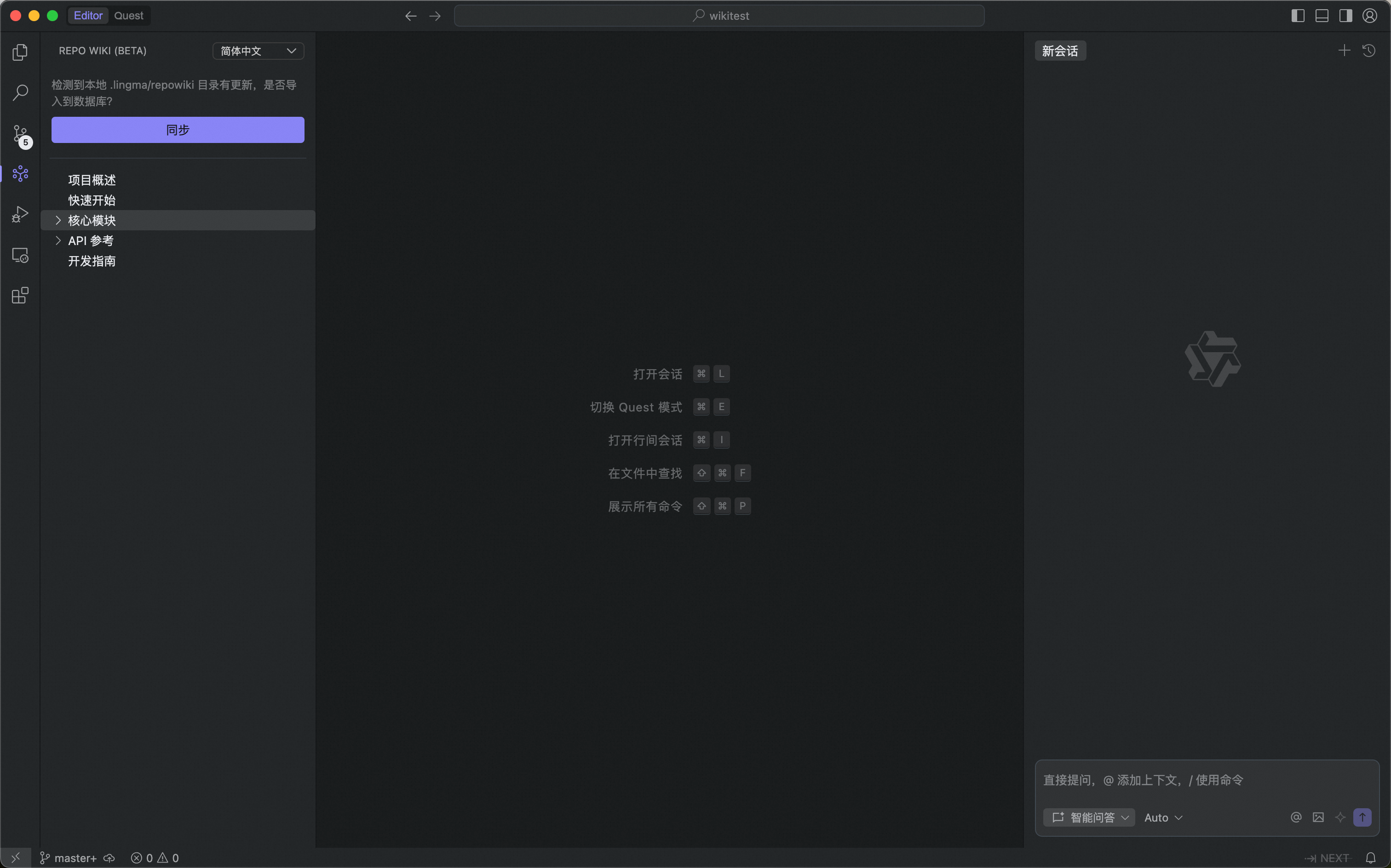Toggle the primary left sidebar layout icon
Image resolution: width=1391 pixels, height=868 pixels.
(1297, 16)
